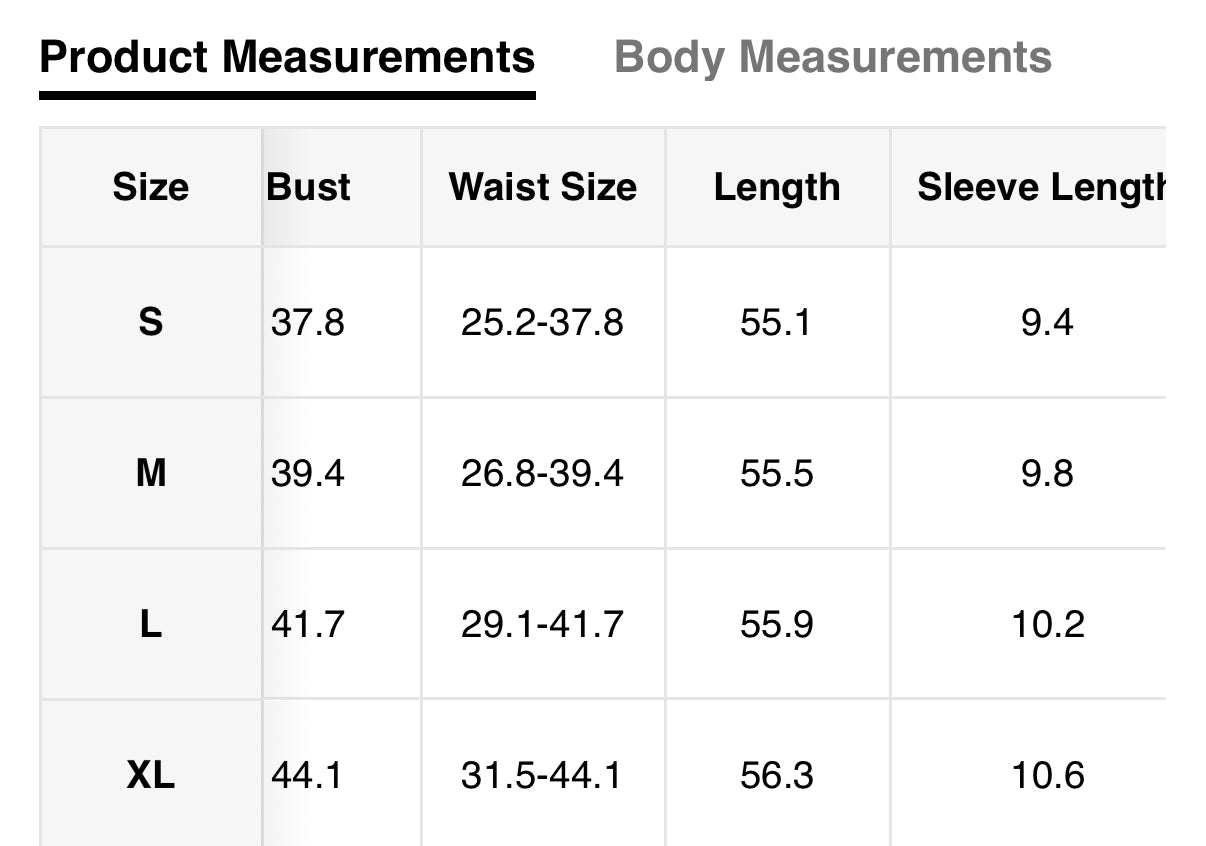
Task: Click waist range 25.2-37.8 for size S
Action: [x=542, y=322]
